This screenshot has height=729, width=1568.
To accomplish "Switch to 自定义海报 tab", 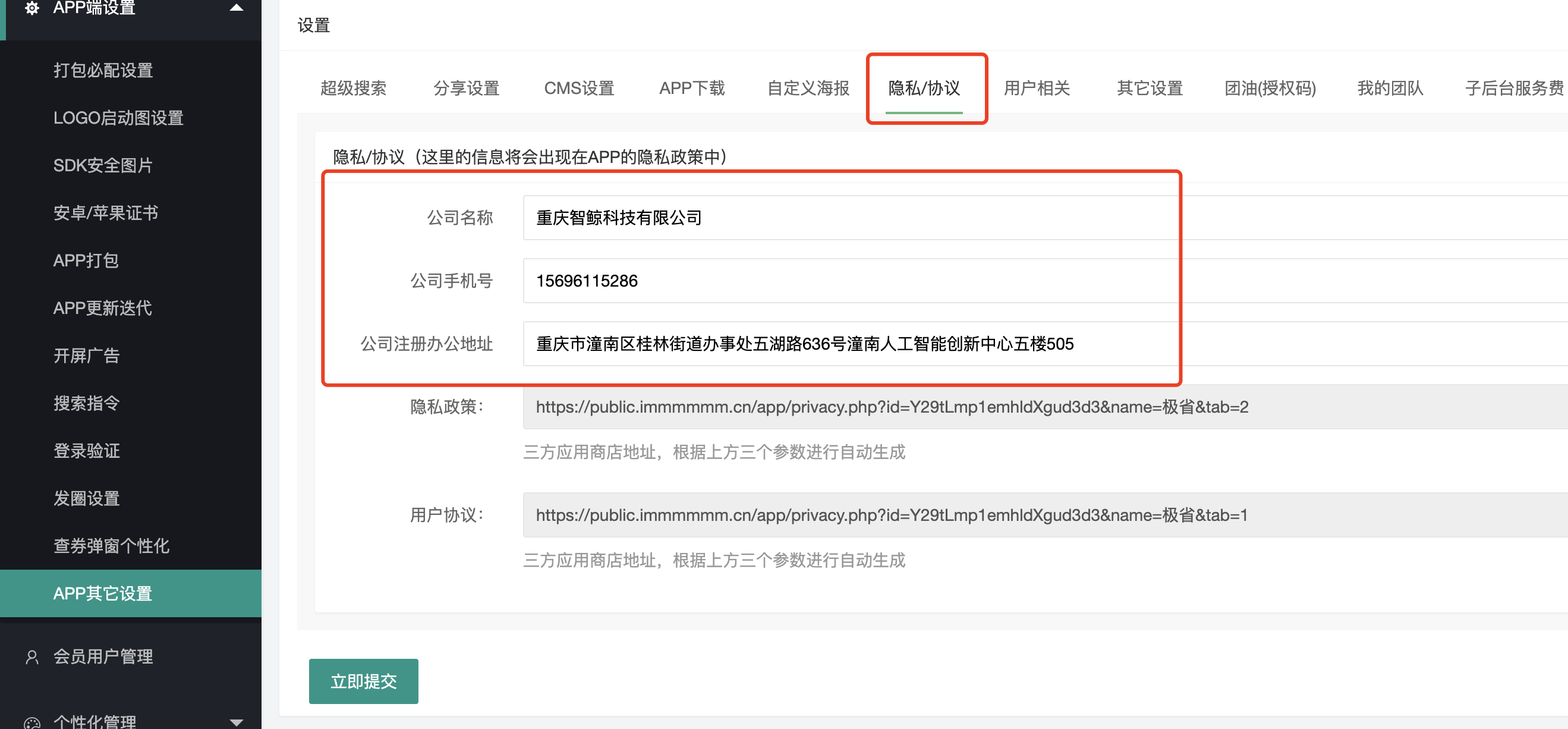I will 808,89.
